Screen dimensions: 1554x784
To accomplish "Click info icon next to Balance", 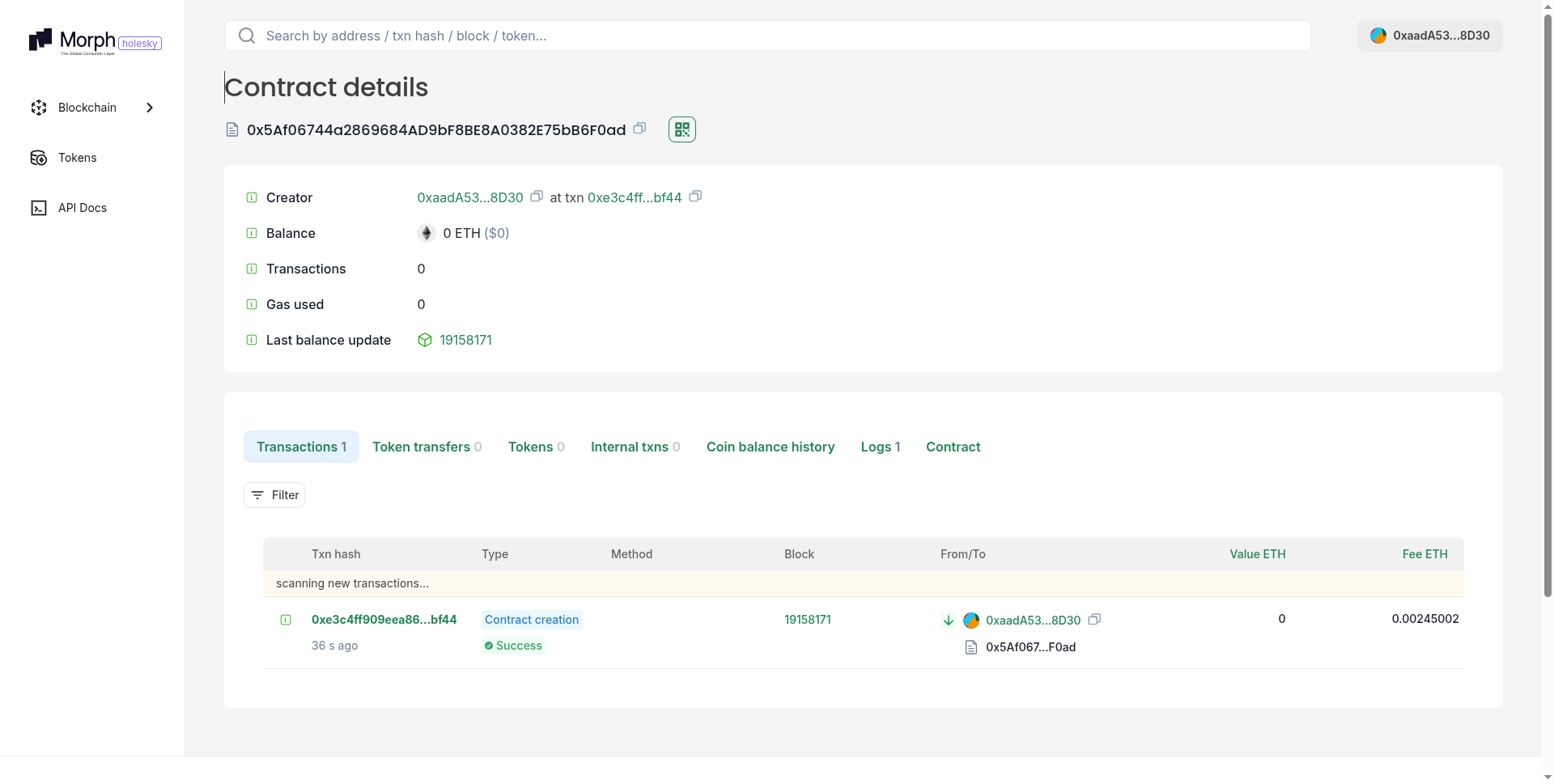I will (252, 233).
